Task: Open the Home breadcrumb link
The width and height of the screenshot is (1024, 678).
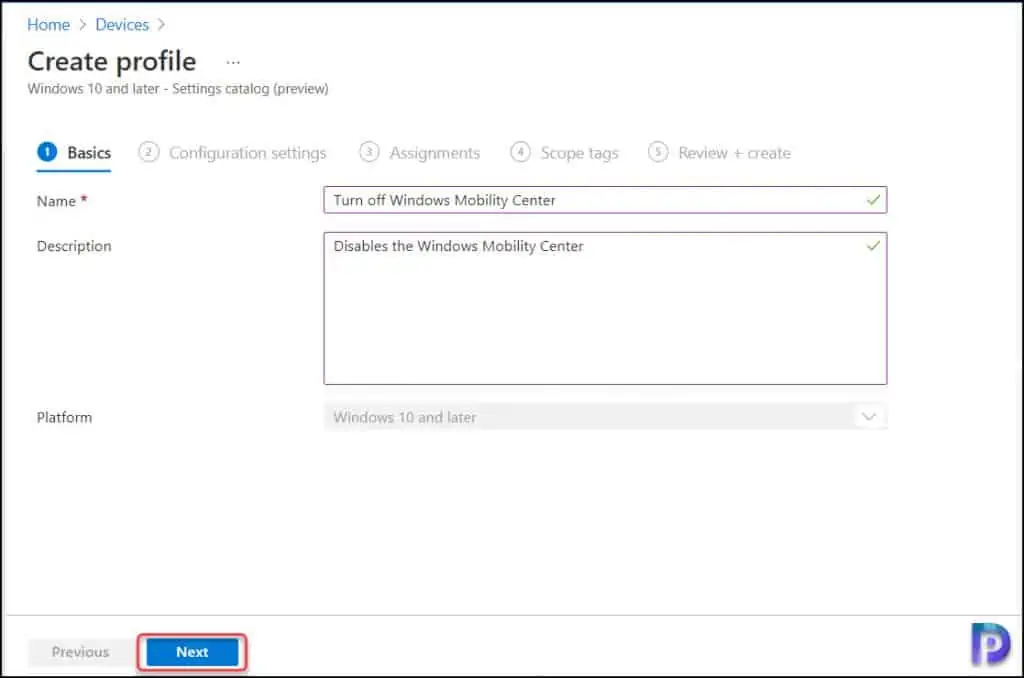Action: tap(48, 25)
